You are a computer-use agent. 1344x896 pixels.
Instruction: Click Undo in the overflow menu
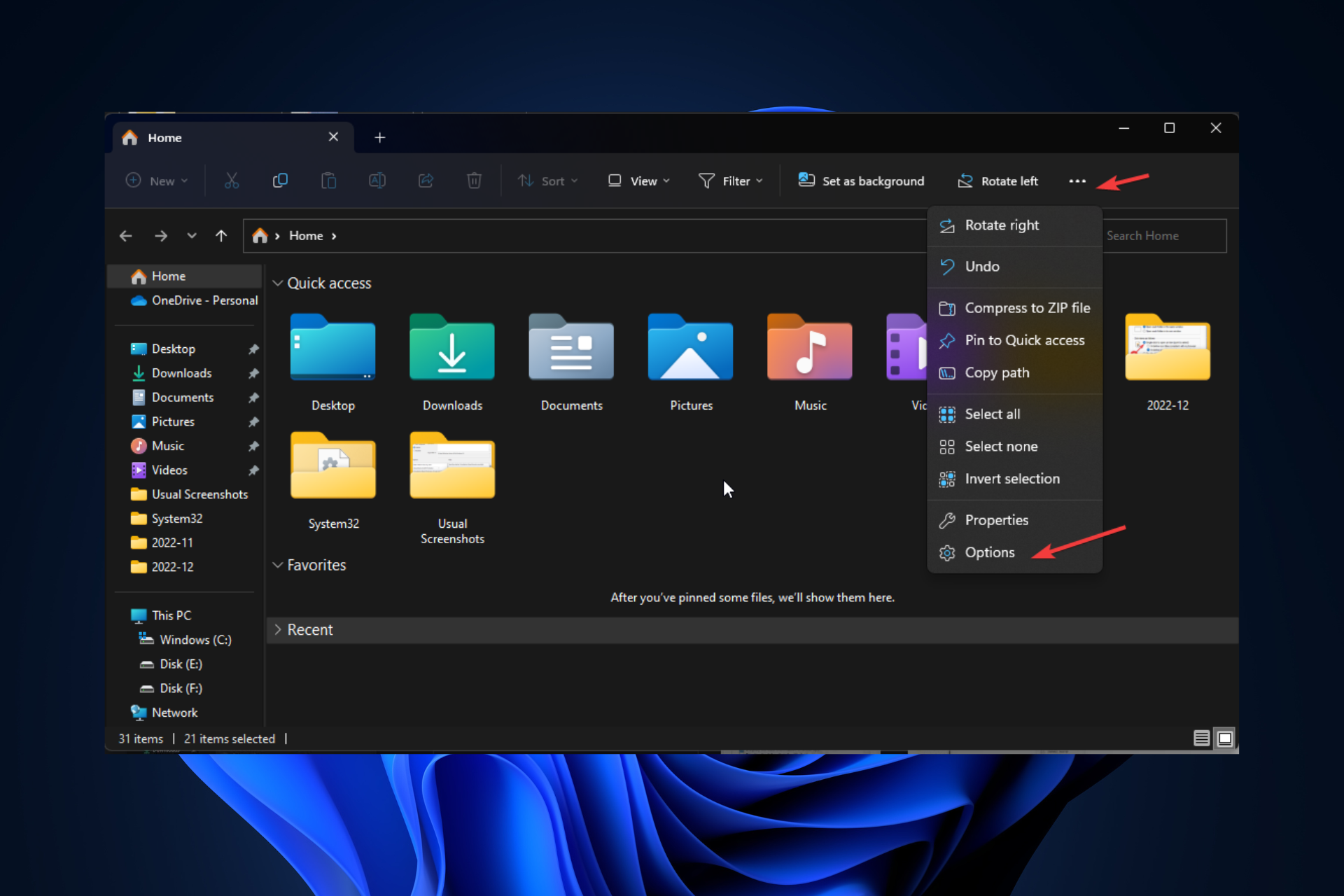[x=982, y=266]
